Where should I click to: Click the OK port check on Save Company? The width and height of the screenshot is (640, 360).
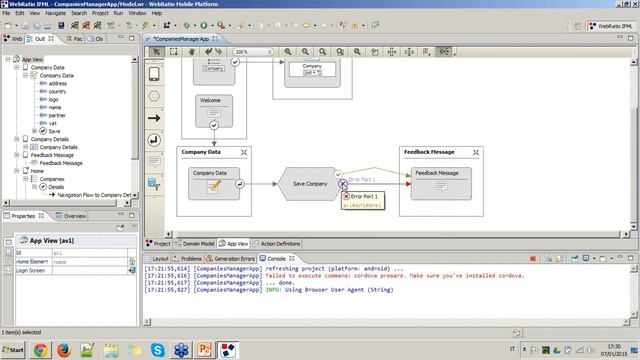pyautogui.click(x=338, y=174)
